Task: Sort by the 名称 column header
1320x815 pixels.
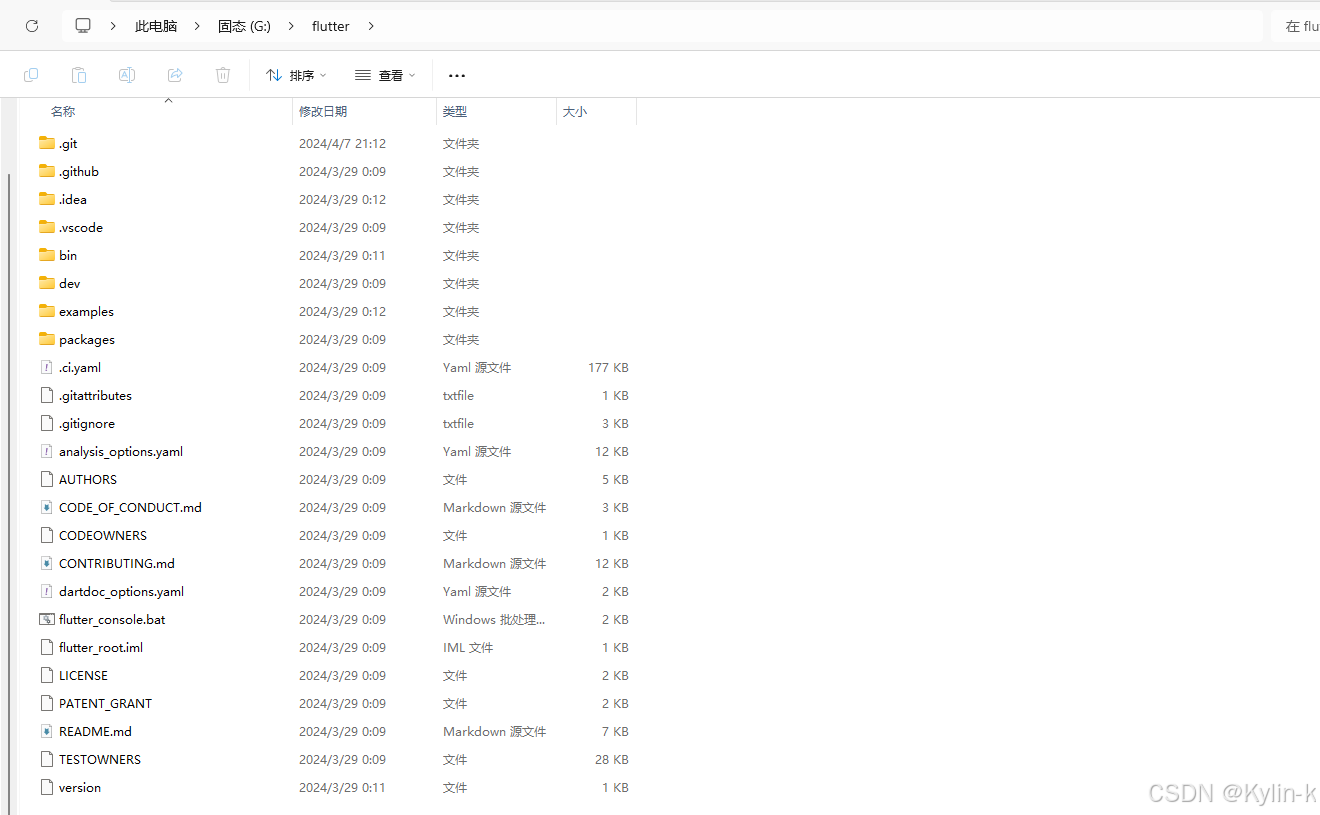Action: tap(63, 112)
